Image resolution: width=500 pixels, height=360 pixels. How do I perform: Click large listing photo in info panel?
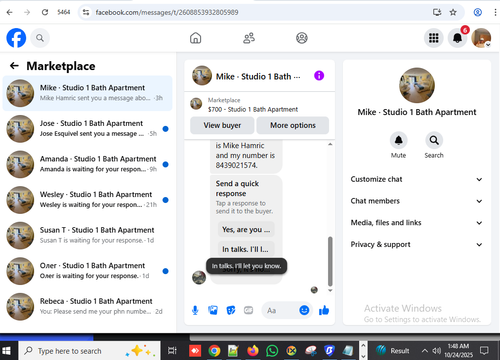coord(417,85)
